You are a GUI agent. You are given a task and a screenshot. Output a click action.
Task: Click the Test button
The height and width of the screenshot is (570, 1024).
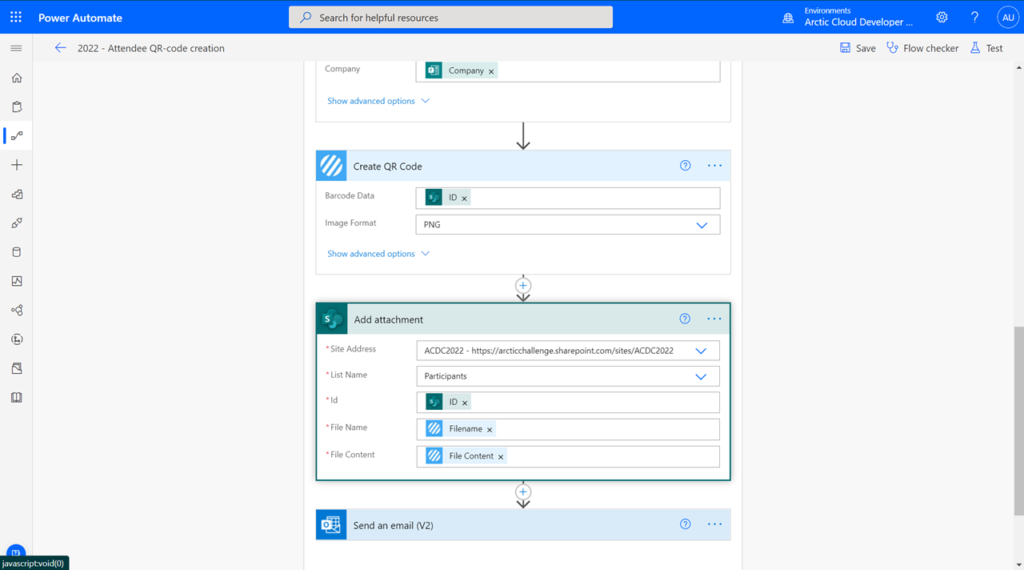tap(986, 48)
